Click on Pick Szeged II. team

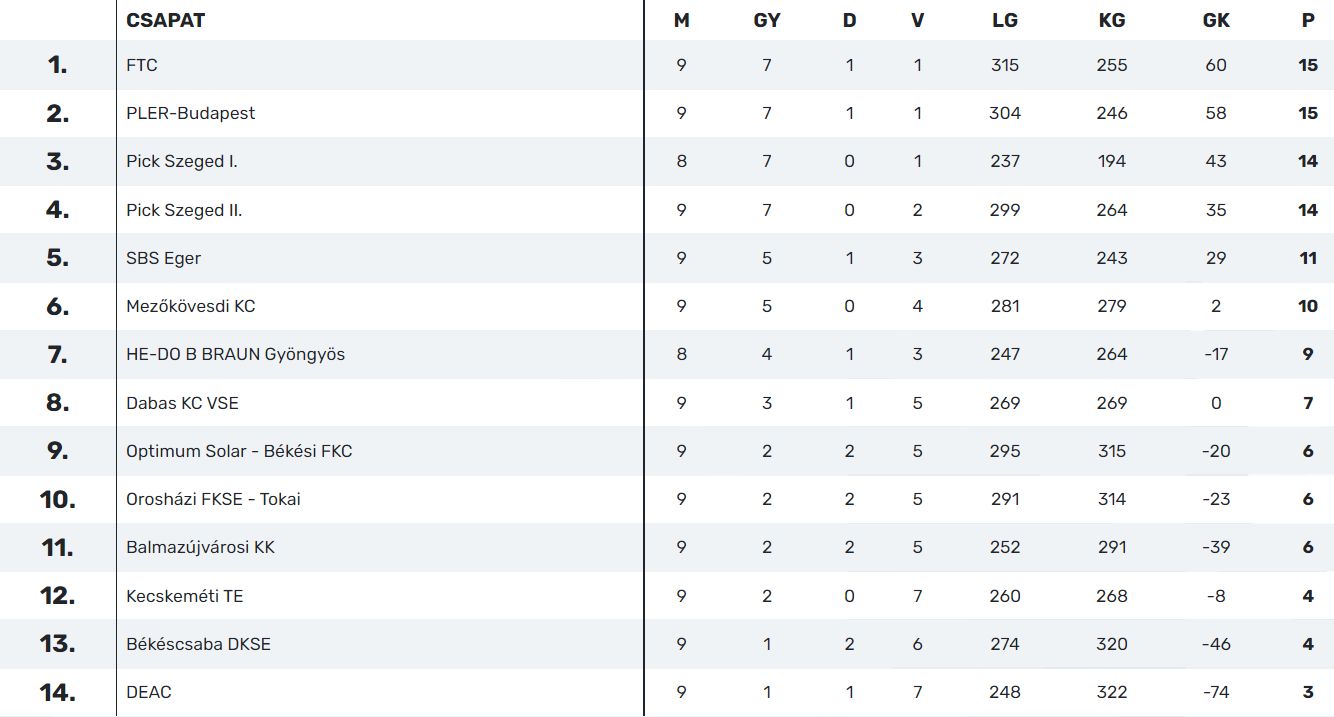coord(184,210)
